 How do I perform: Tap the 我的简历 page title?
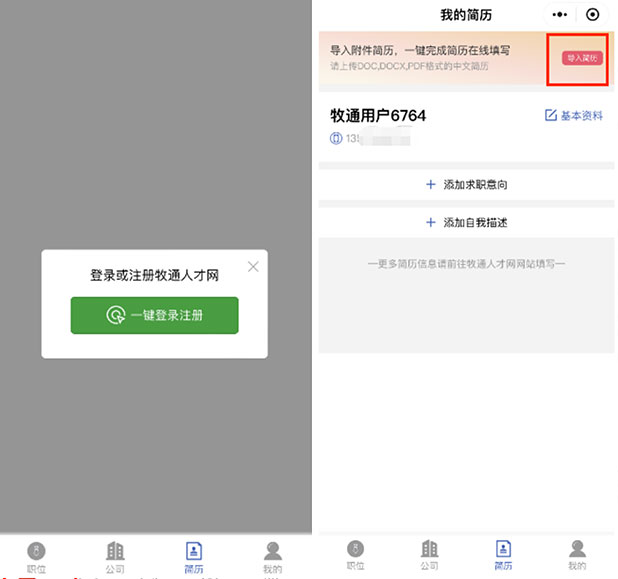(x=466, y=15)
